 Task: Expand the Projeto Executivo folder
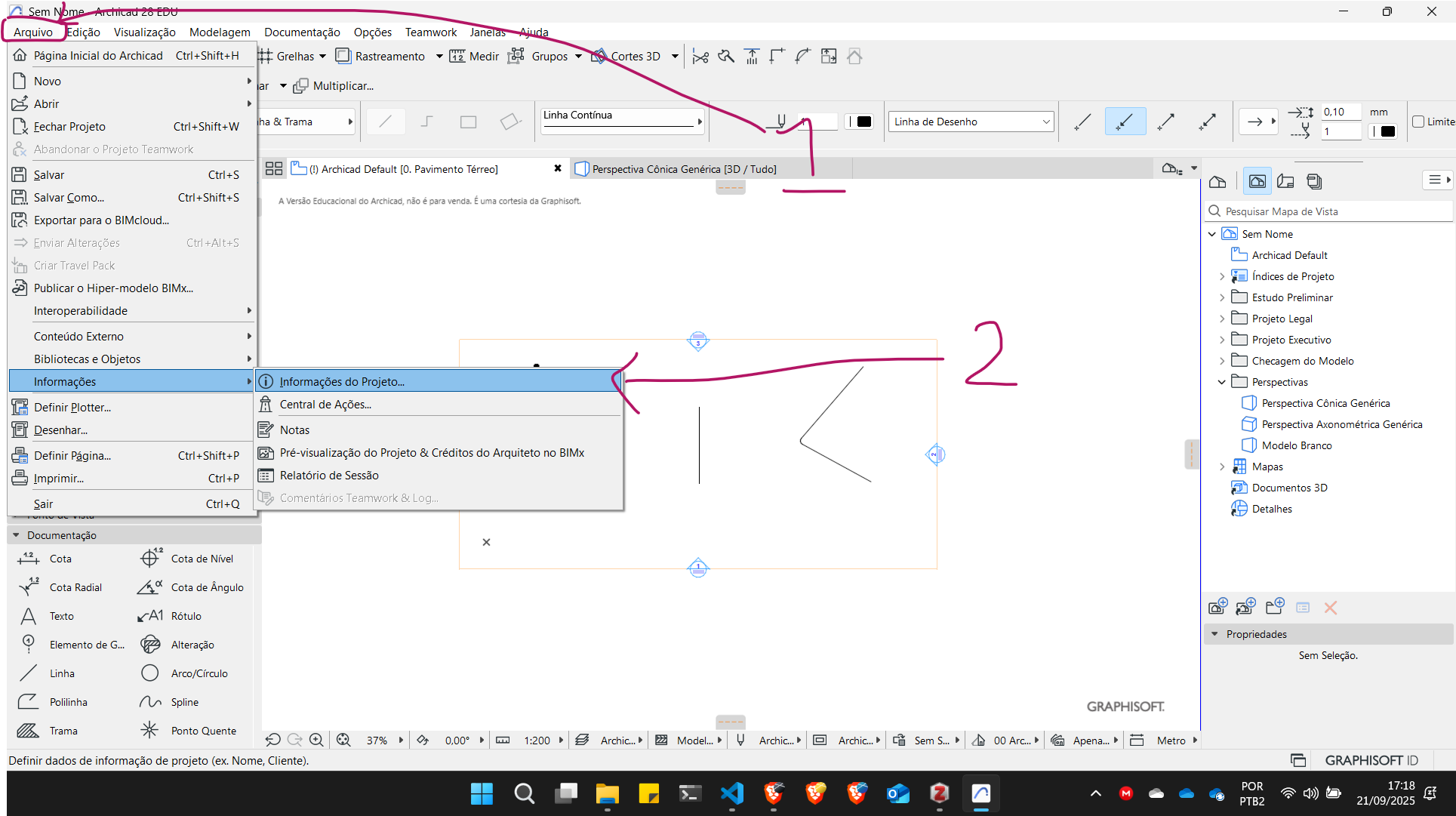[1222, 340]
